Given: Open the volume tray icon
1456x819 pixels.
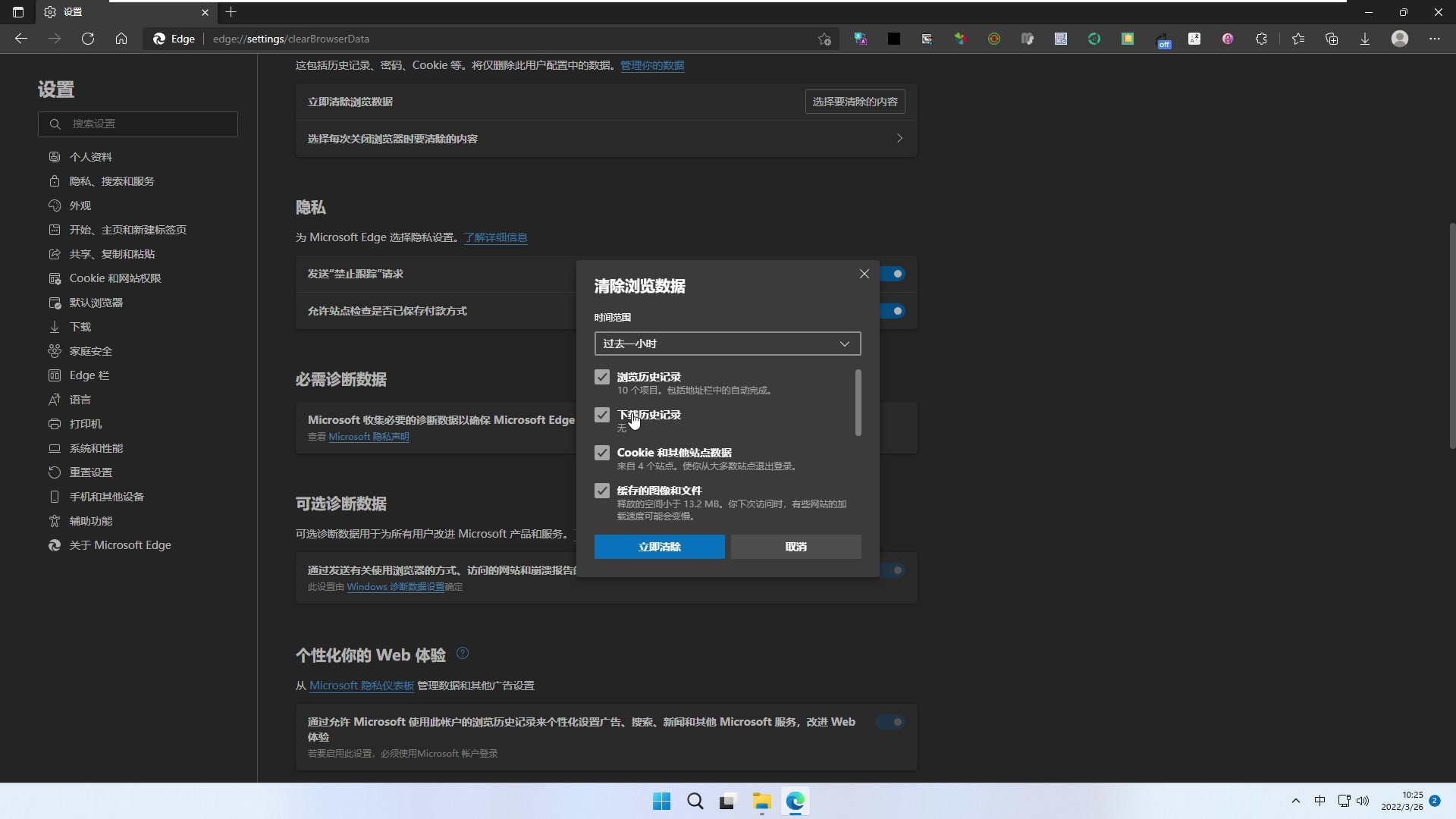Looking at the screenshot, I should (x=1363, y=801).
